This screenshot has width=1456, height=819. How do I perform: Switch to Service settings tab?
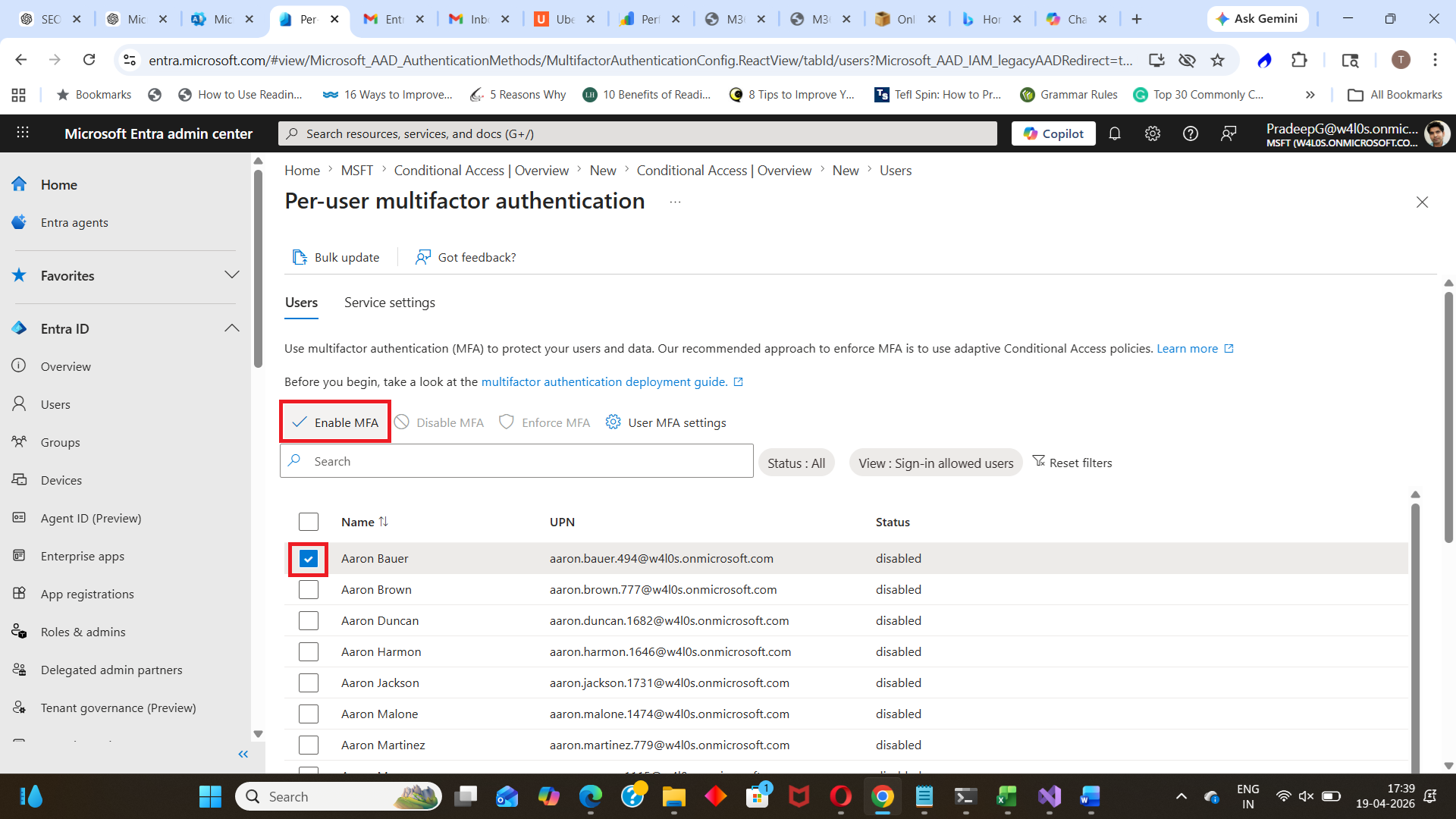(x=389, y=303)
